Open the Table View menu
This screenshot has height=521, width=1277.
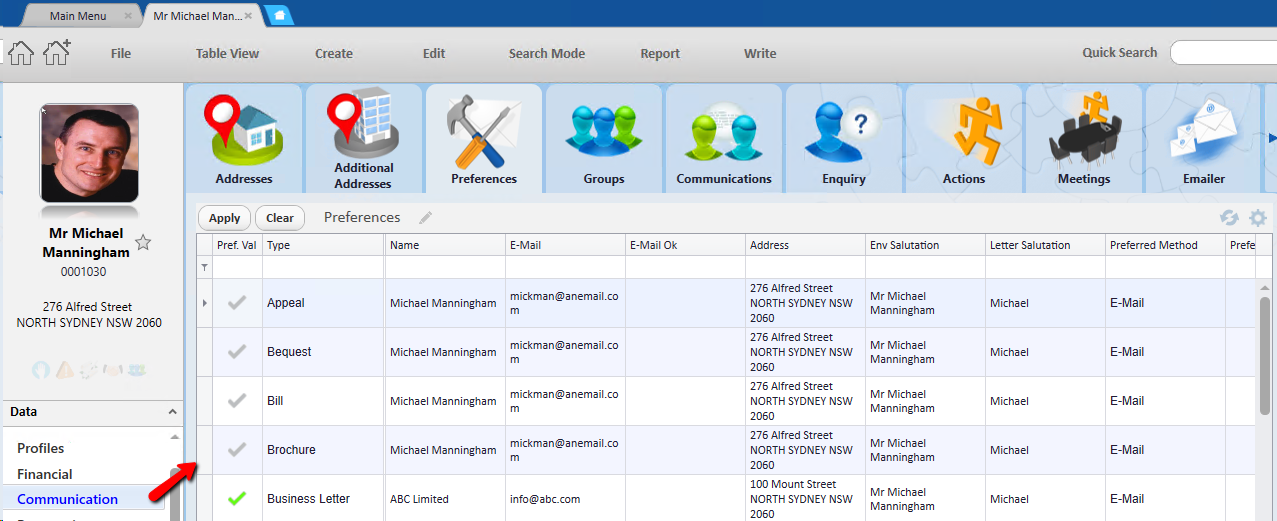pos(227,54)
